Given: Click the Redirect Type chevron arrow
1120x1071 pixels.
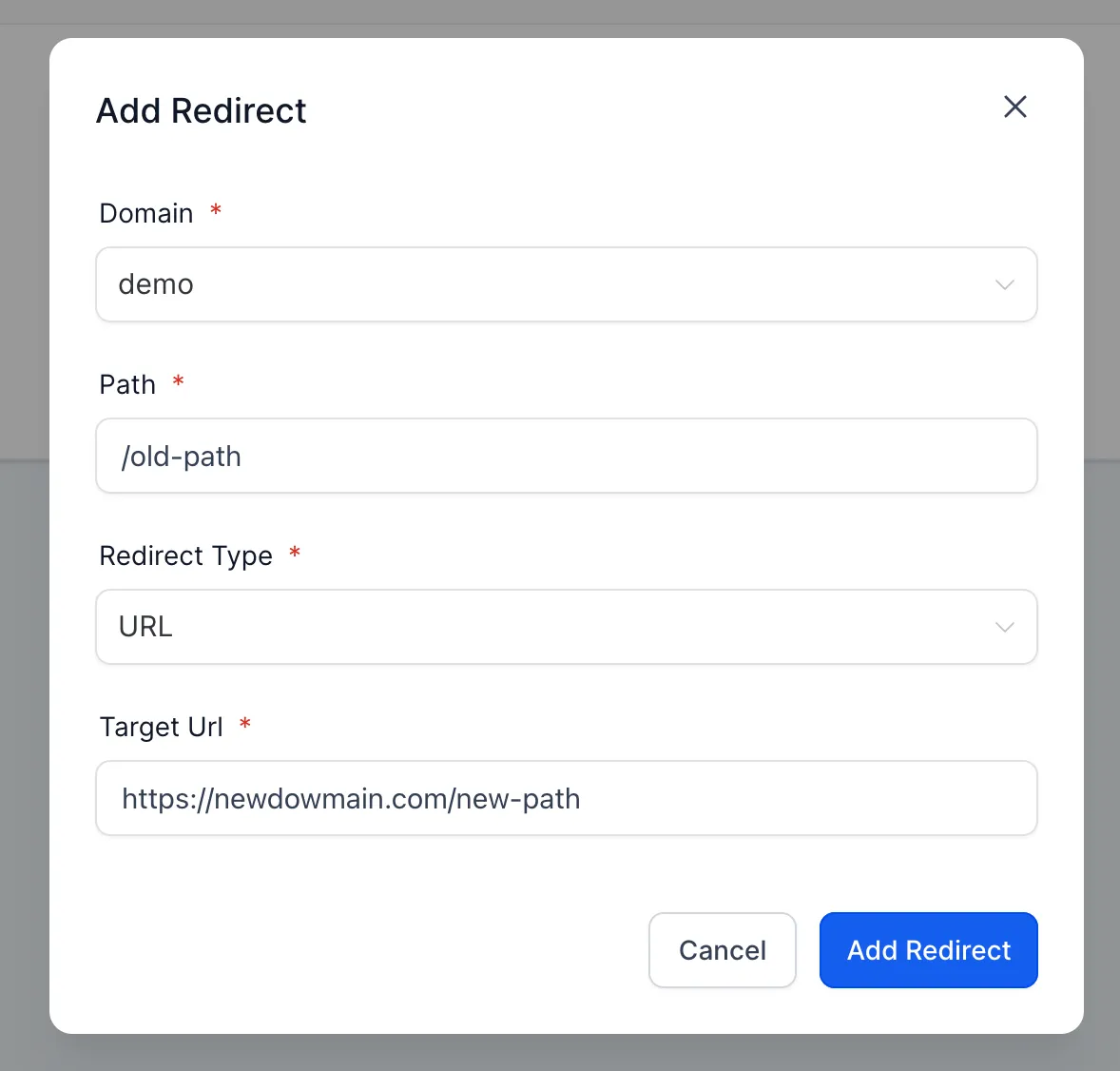Looking at the screenshot, I should click(1004, 627).
